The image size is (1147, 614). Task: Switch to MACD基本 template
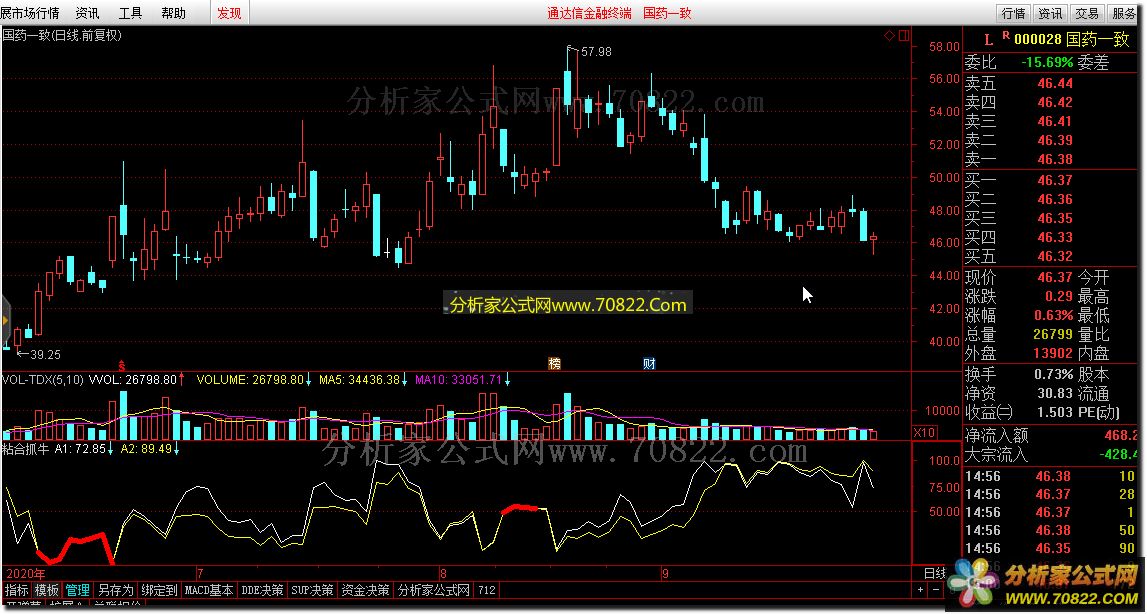tap(209, 590)
